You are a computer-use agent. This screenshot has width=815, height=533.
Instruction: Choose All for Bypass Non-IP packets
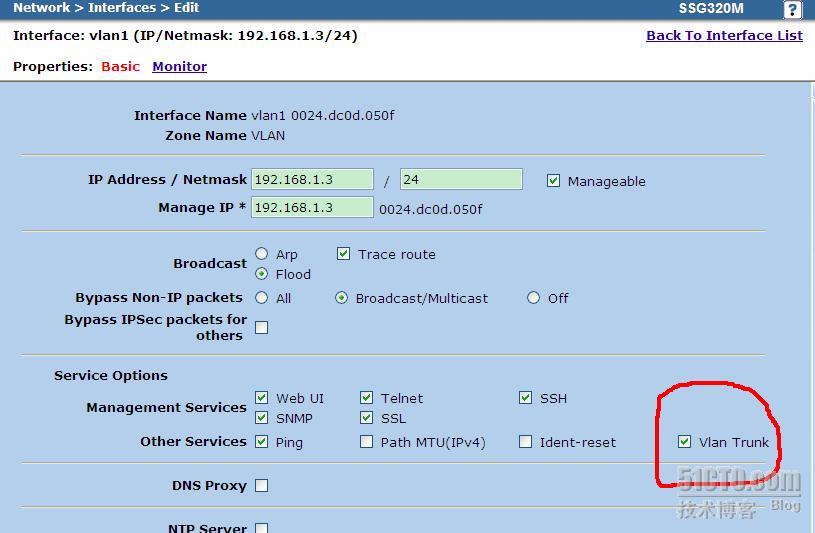(262, 298)
